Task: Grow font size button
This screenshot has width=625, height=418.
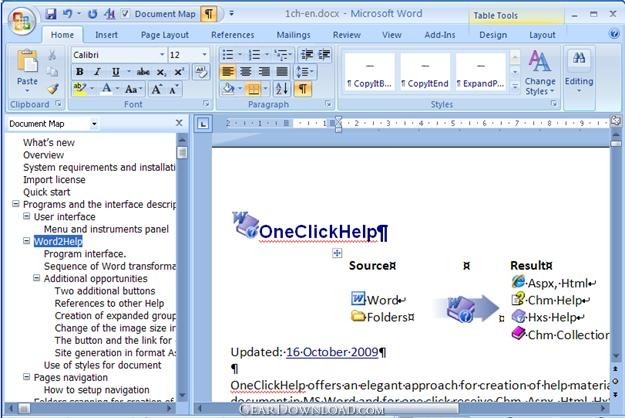Action: click(156, 89)
